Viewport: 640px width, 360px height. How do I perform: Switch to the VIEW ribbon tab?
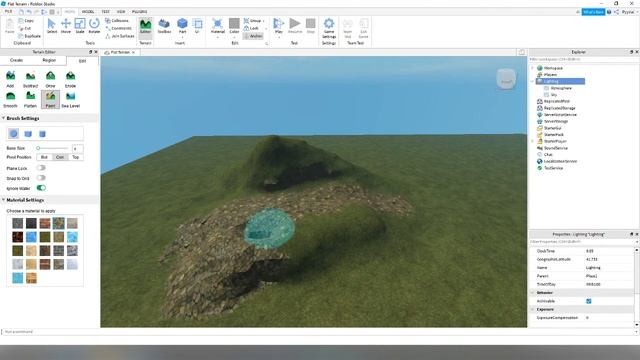point(121,12)
